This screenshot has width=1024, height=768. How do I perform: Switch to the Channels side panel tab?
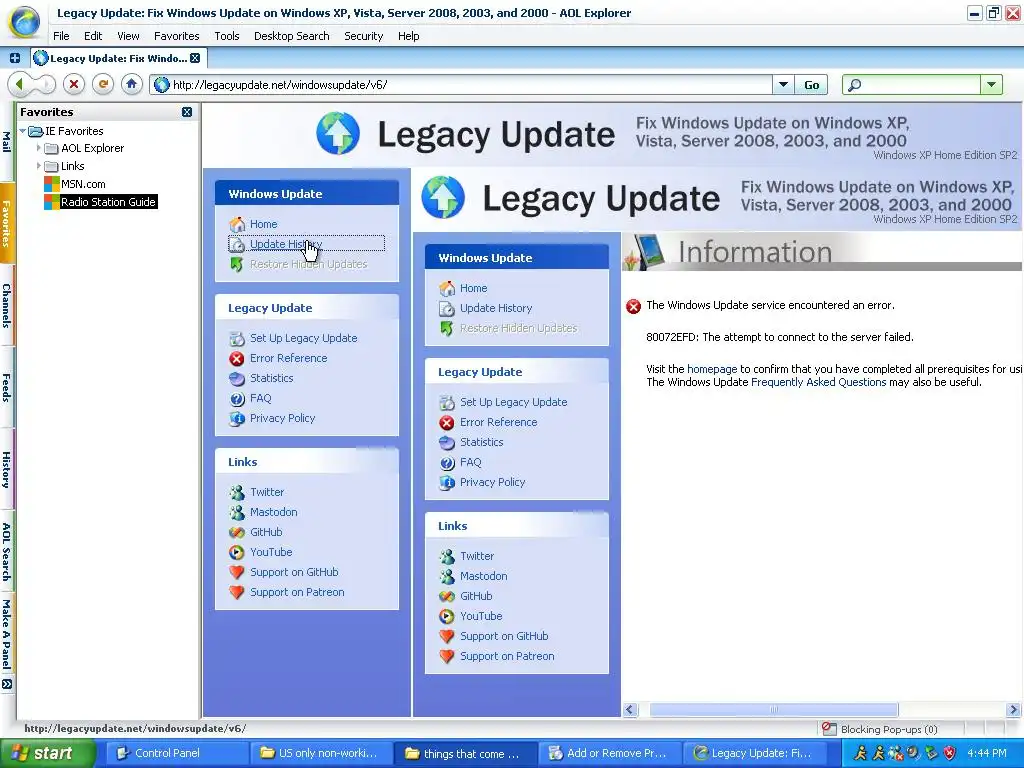coord(7,306)
